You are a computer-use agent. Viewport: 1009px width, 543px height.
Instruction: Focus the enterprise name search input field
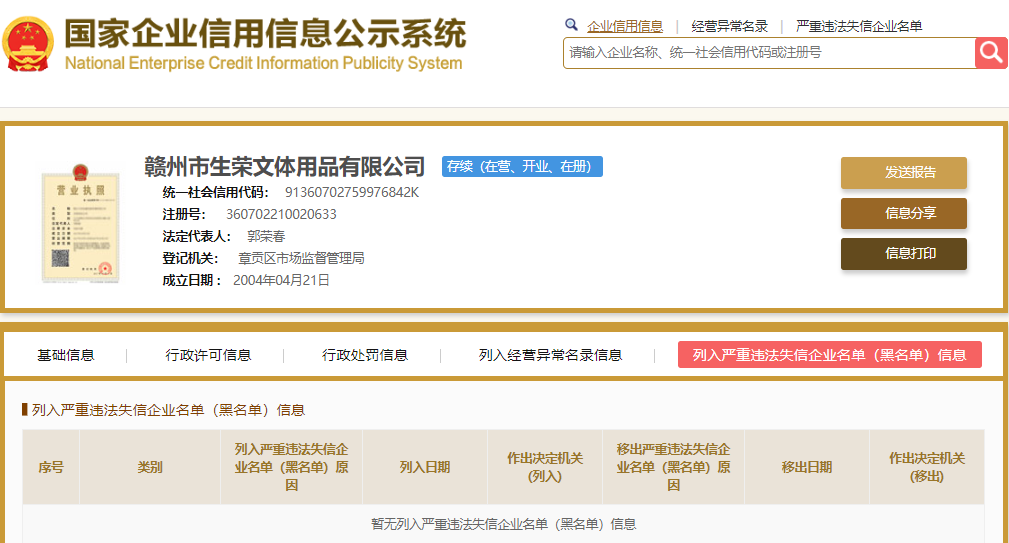(x=769, y=53)
